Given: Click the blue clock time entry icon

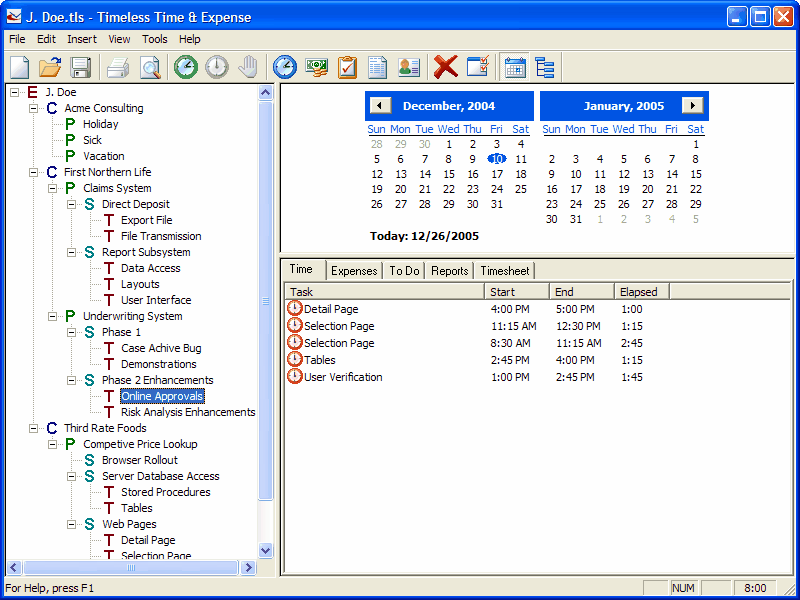Looking at the screenshot, I should [285, 67].
